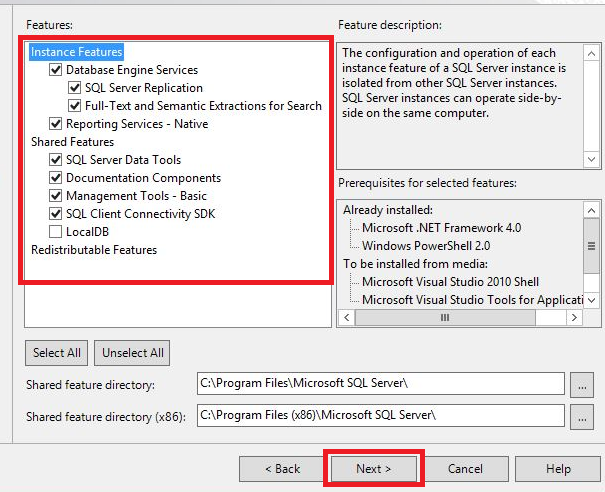Click the prerequisites horizontal scrollbar thumb
Screen dimensions: 605x492
click(445, 318)
